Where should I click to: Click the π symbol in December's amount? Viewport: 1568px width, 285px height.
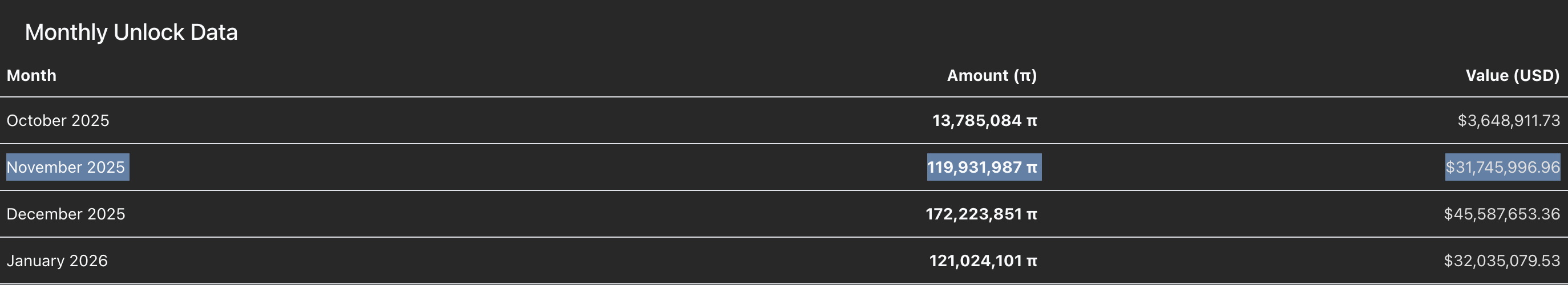[1032, 214]
